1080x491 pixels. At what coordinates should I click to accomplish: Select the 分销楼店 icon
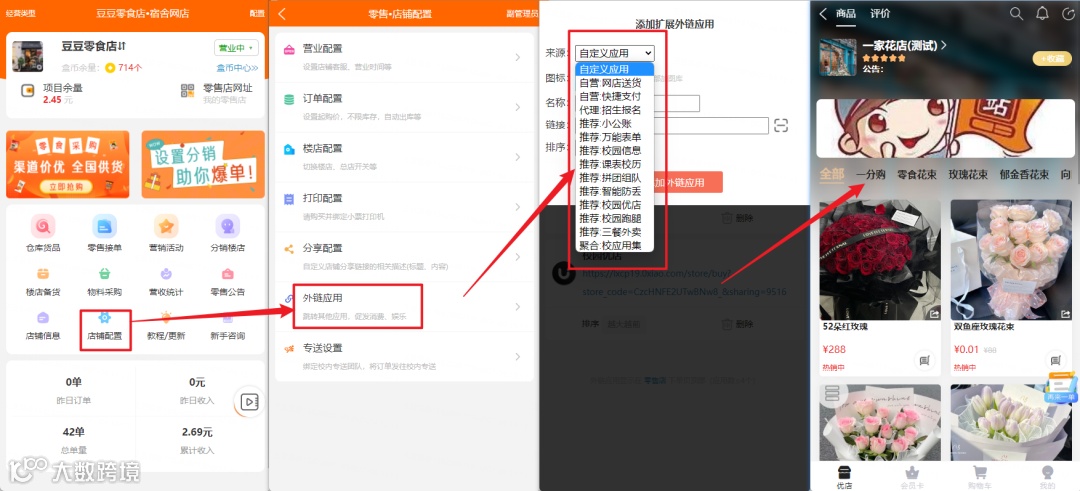(x=227, y=226)
